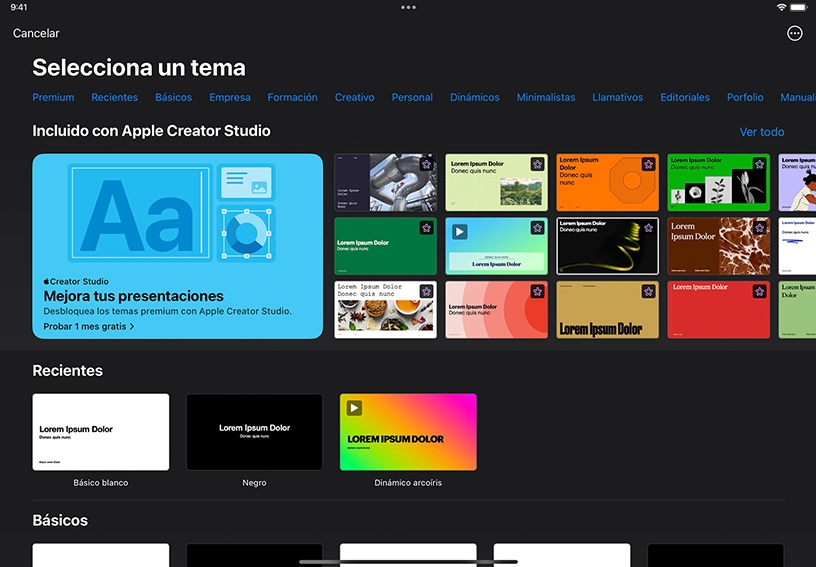Jump to the Personal category
The height and width of the screenshot is (567, 816).
tap(412, 97)
